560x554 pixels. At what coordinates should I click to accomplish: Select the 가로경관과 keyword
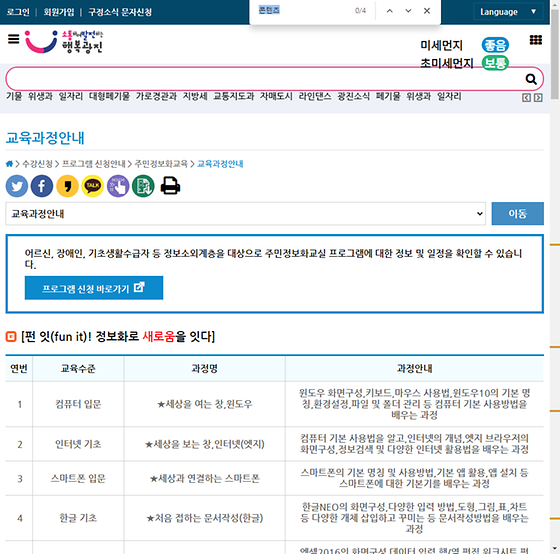pos(156,96)
